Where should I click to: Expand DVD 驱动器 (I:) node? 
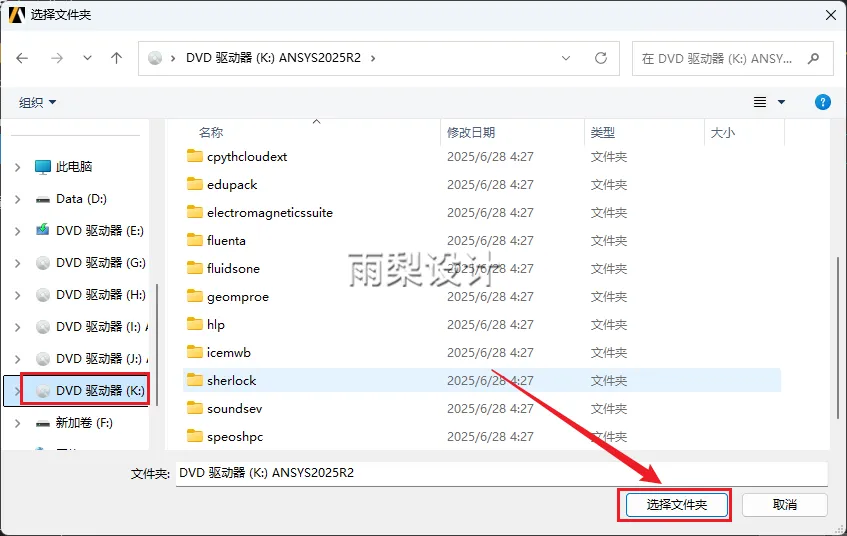point(17,327)
